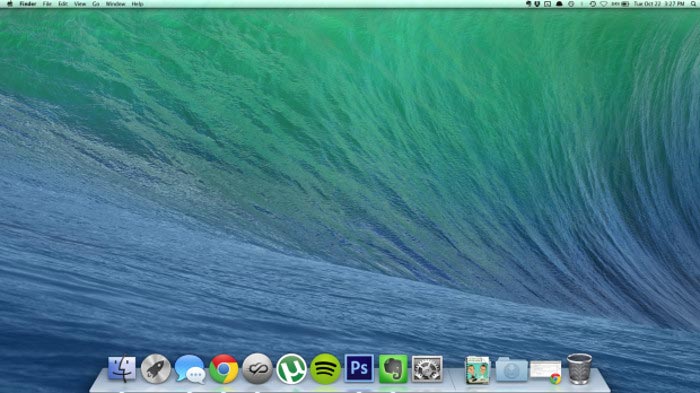Open the blue Downloads folder stack
This screenshot has width=700, height=393.
(x=512, y=370)
